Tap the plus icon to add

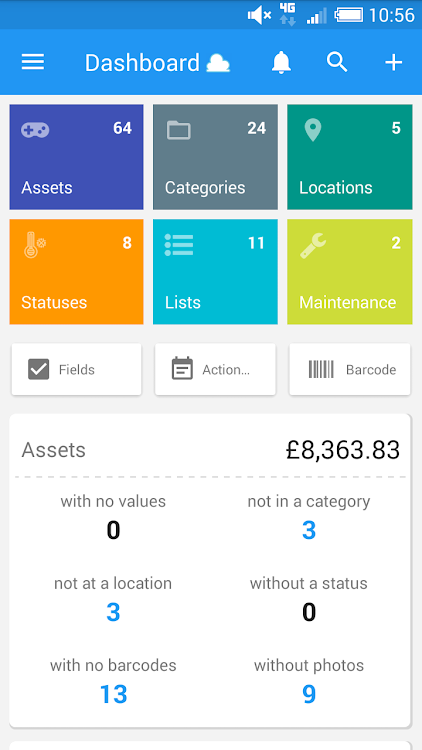[394, 63]
